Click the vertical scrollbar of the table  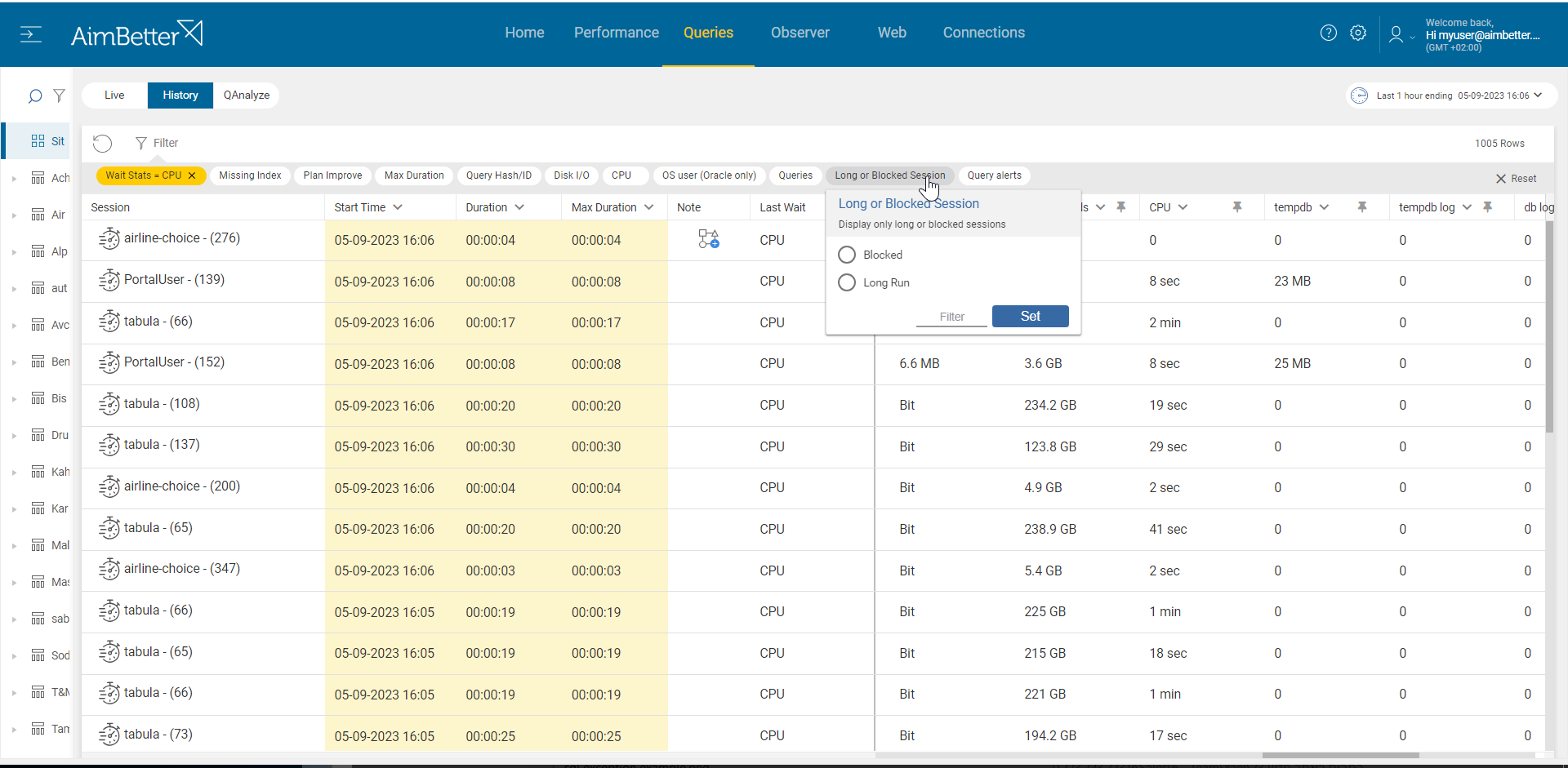pyautogui.click(x=1549, y=326)
